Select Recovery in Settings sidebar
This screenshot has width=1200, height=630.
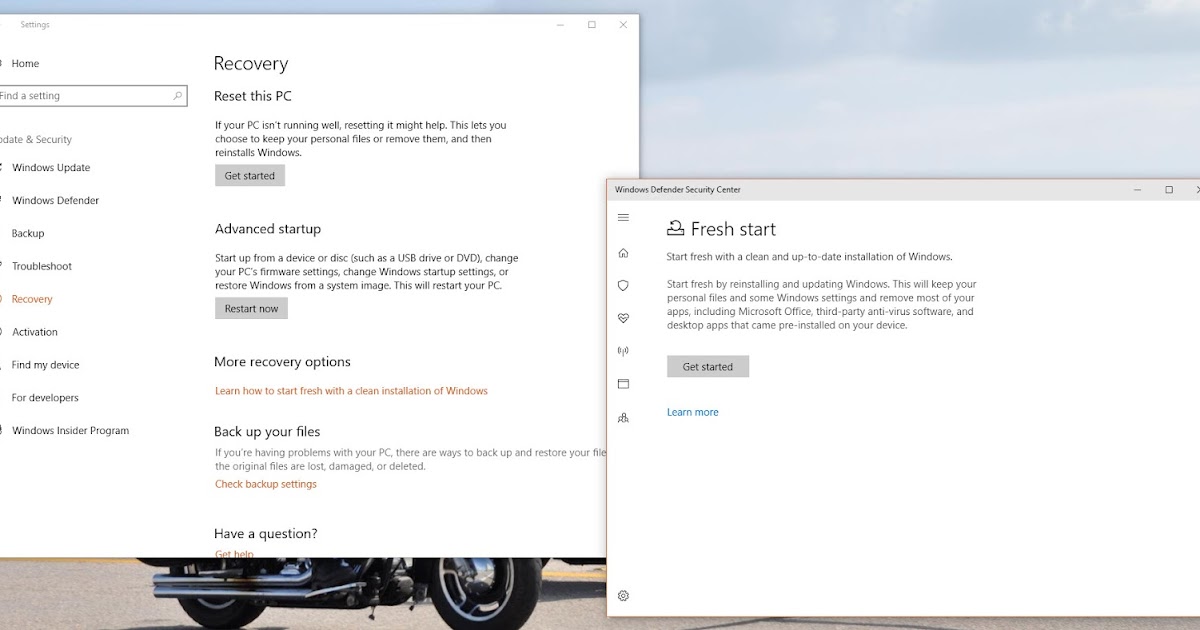tap(32, 300)
